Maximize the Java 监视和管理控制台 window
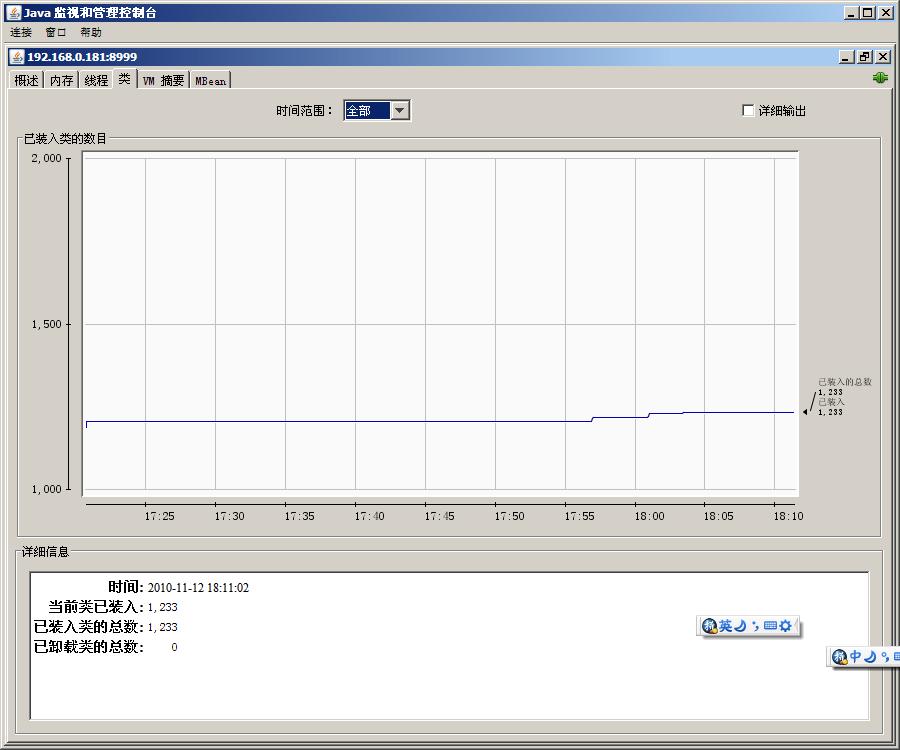 (868, 13)
